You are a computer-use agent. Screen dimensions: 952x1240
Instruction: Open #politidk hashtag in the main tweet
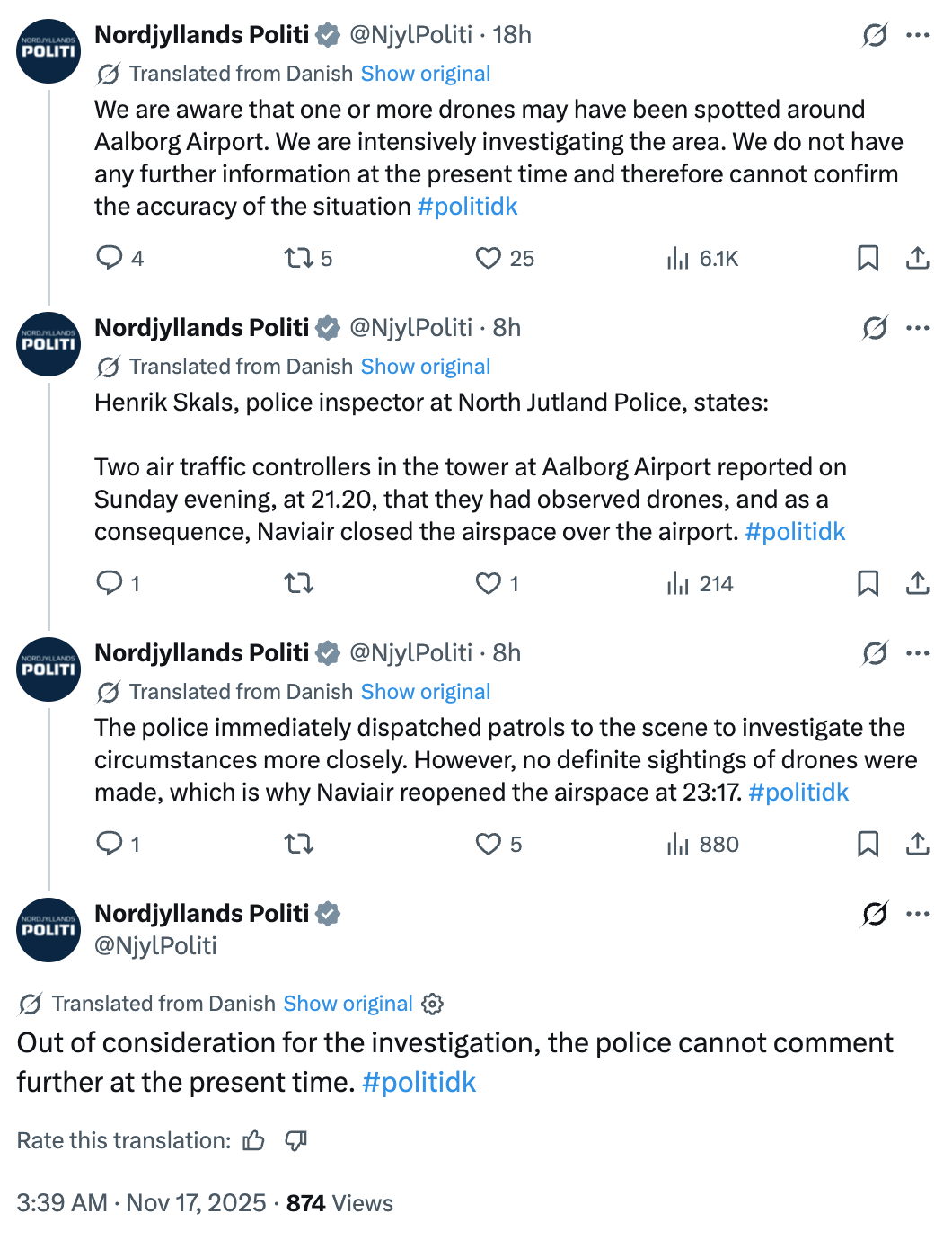pyautogui.click(x=419, y=1082)
